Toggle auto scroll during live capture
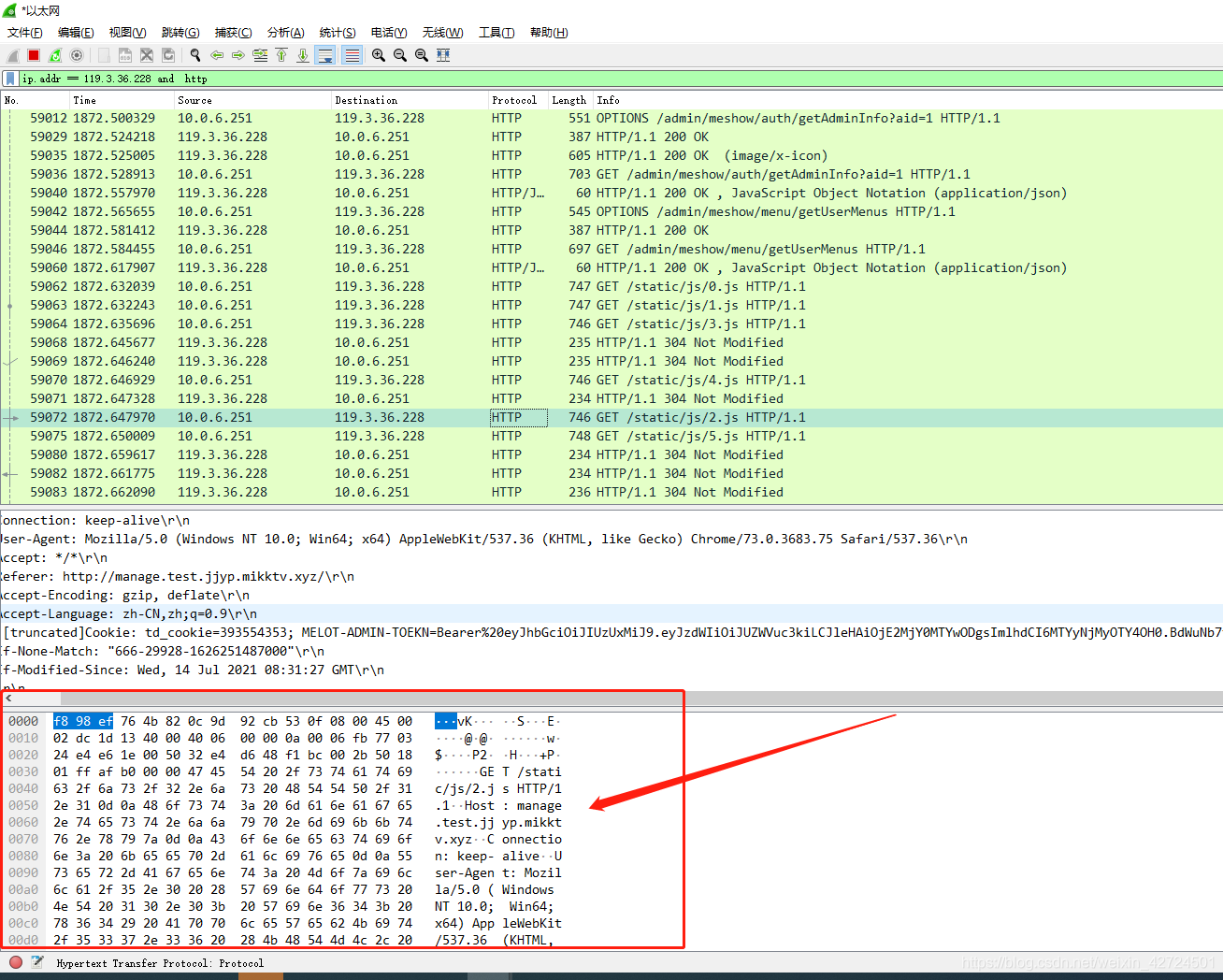The height and width of the screenshot is (980, 1223). 325,56
